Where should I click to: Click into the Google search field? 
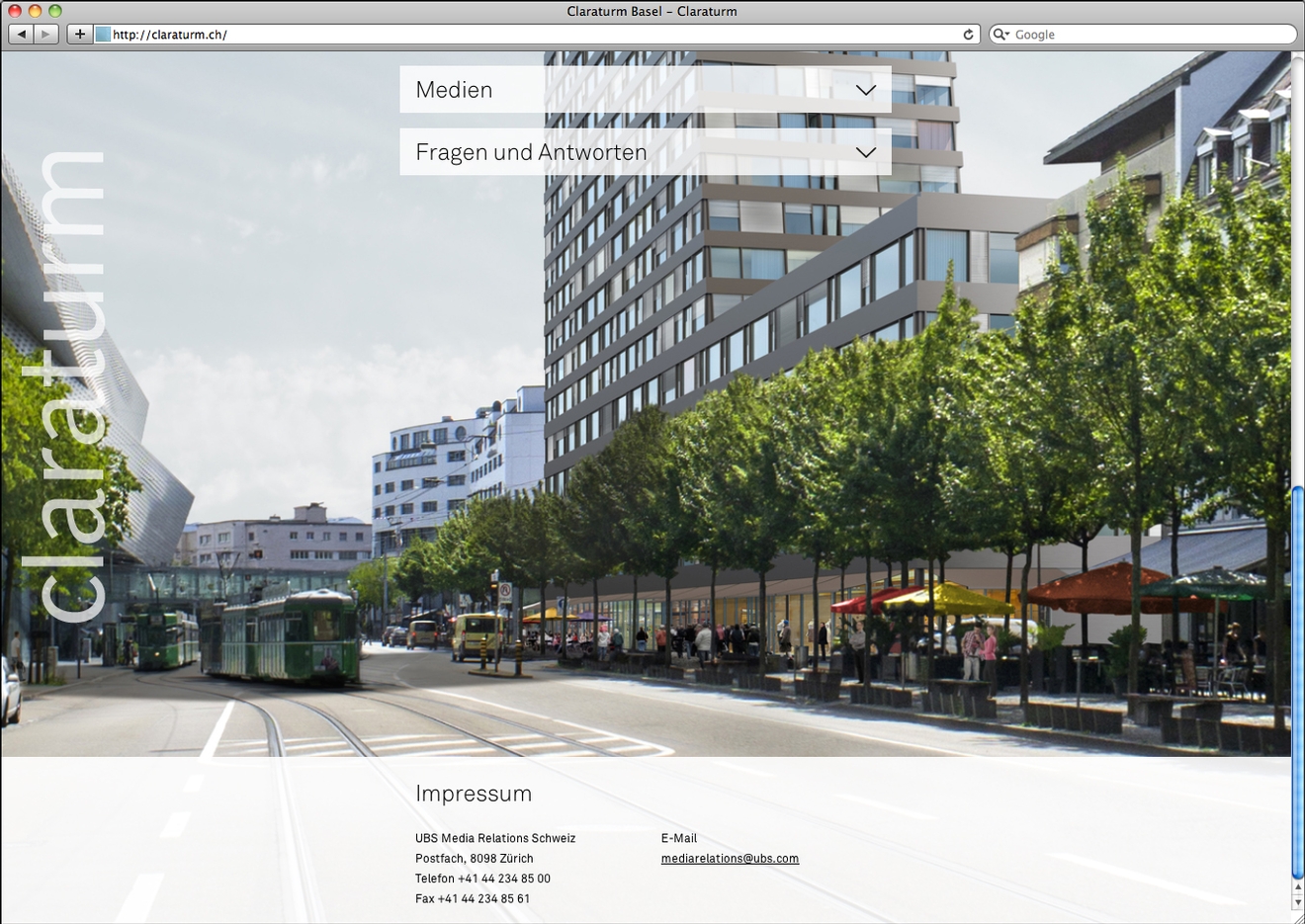pyautogui.click(x=1147, y=35)
